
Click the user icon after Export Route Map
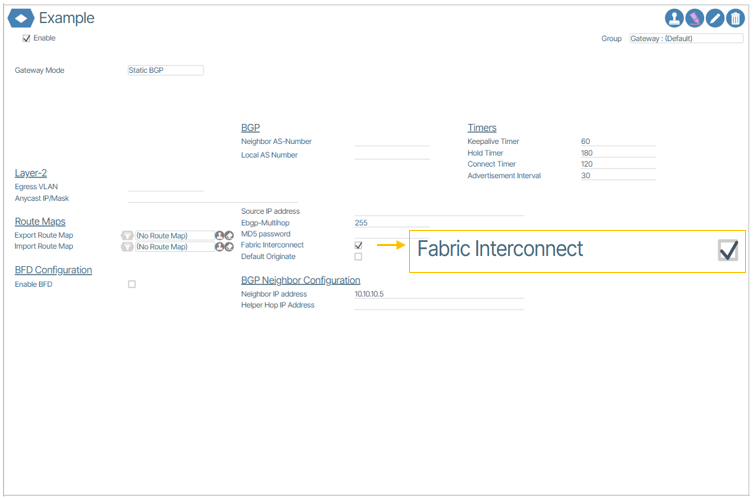click(x=219, y=236)
